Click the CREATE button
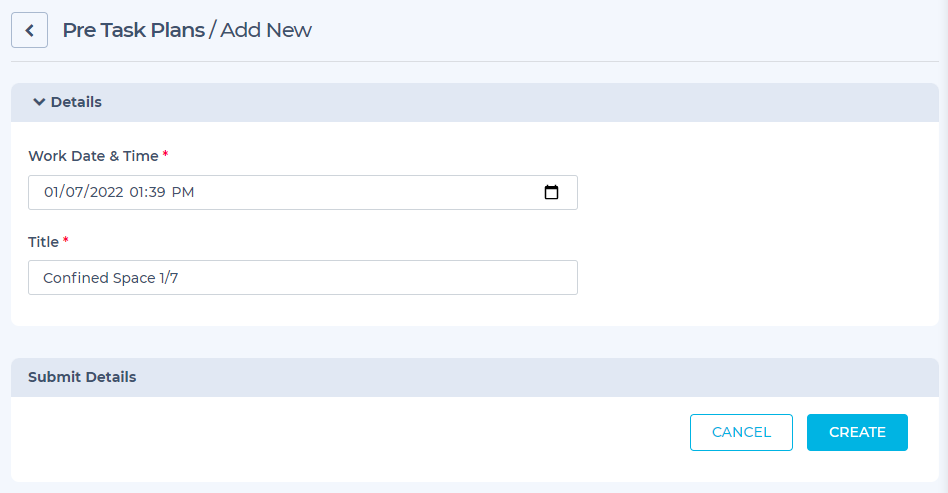This screenshot has width=948, height=493. [857, 433]
